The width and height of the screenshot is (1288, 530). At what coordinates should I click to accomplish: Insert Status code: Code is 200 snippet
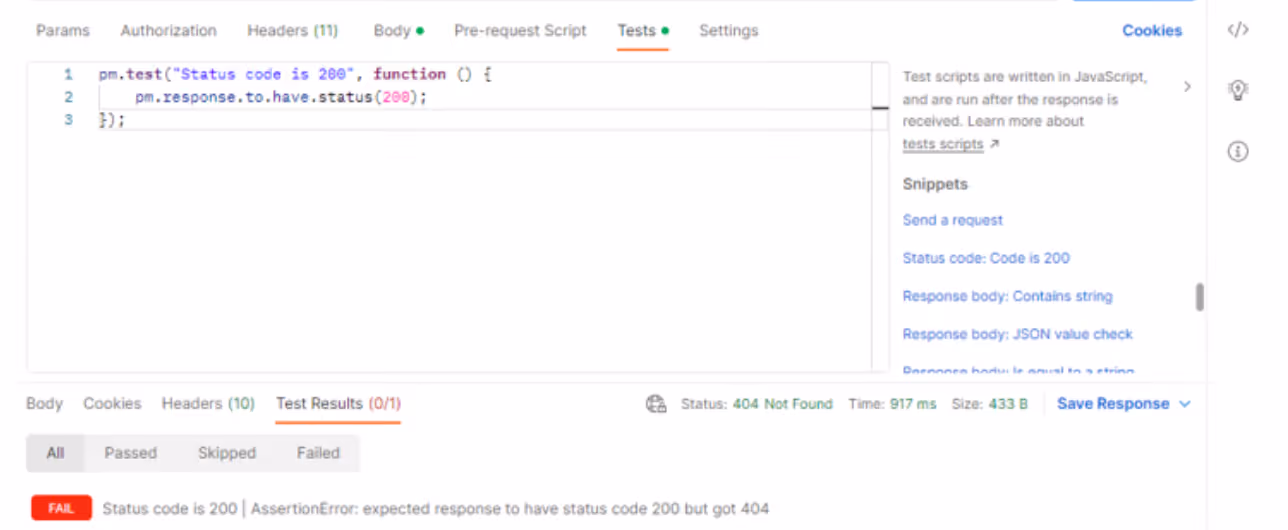coord(986,258)
